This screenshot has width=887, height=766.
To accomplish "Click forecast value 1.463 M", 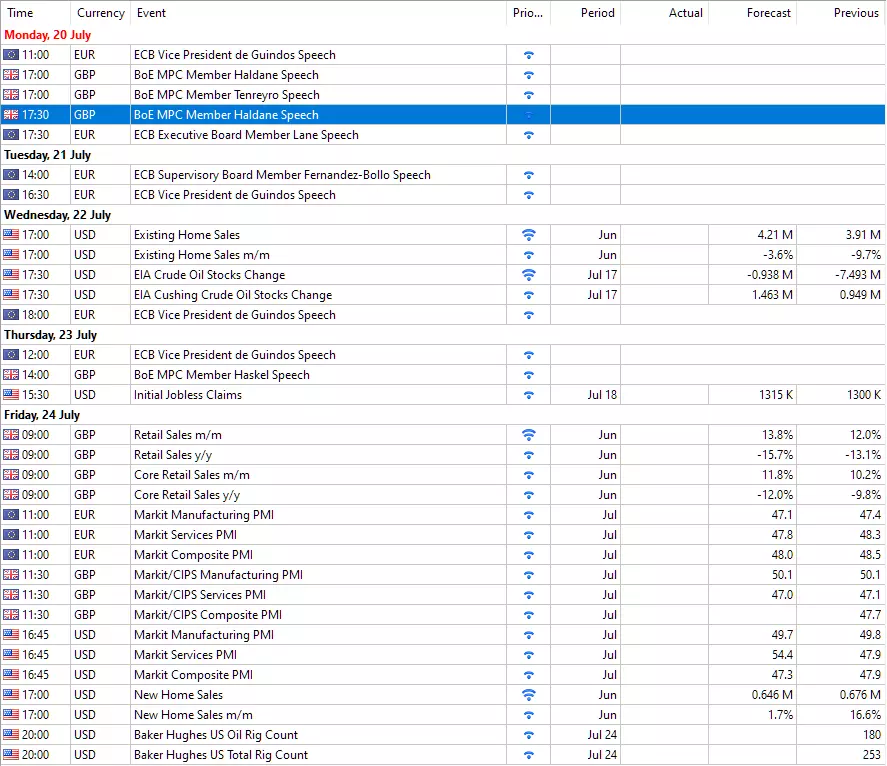I will point(772,295).
